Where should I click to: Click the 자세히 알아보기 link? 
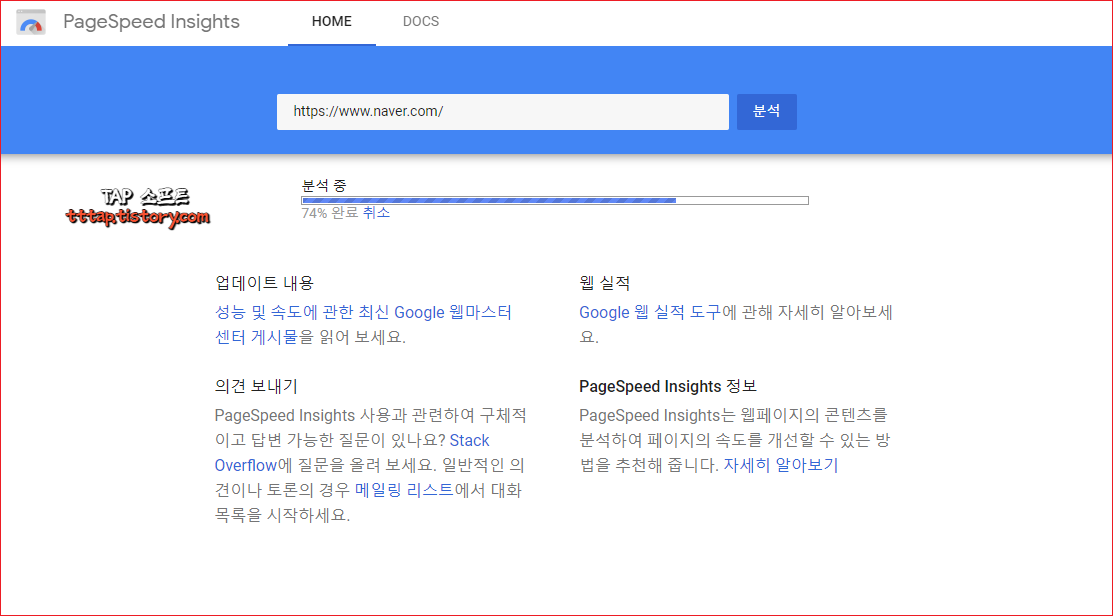pyautogui.click(x=781, y=466)
